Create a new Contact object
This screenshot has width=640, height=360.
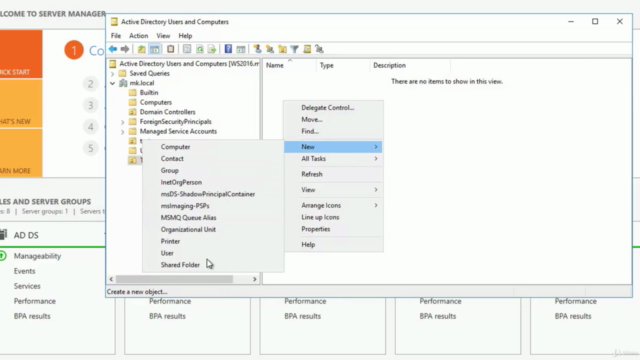(x=213, y=159)
